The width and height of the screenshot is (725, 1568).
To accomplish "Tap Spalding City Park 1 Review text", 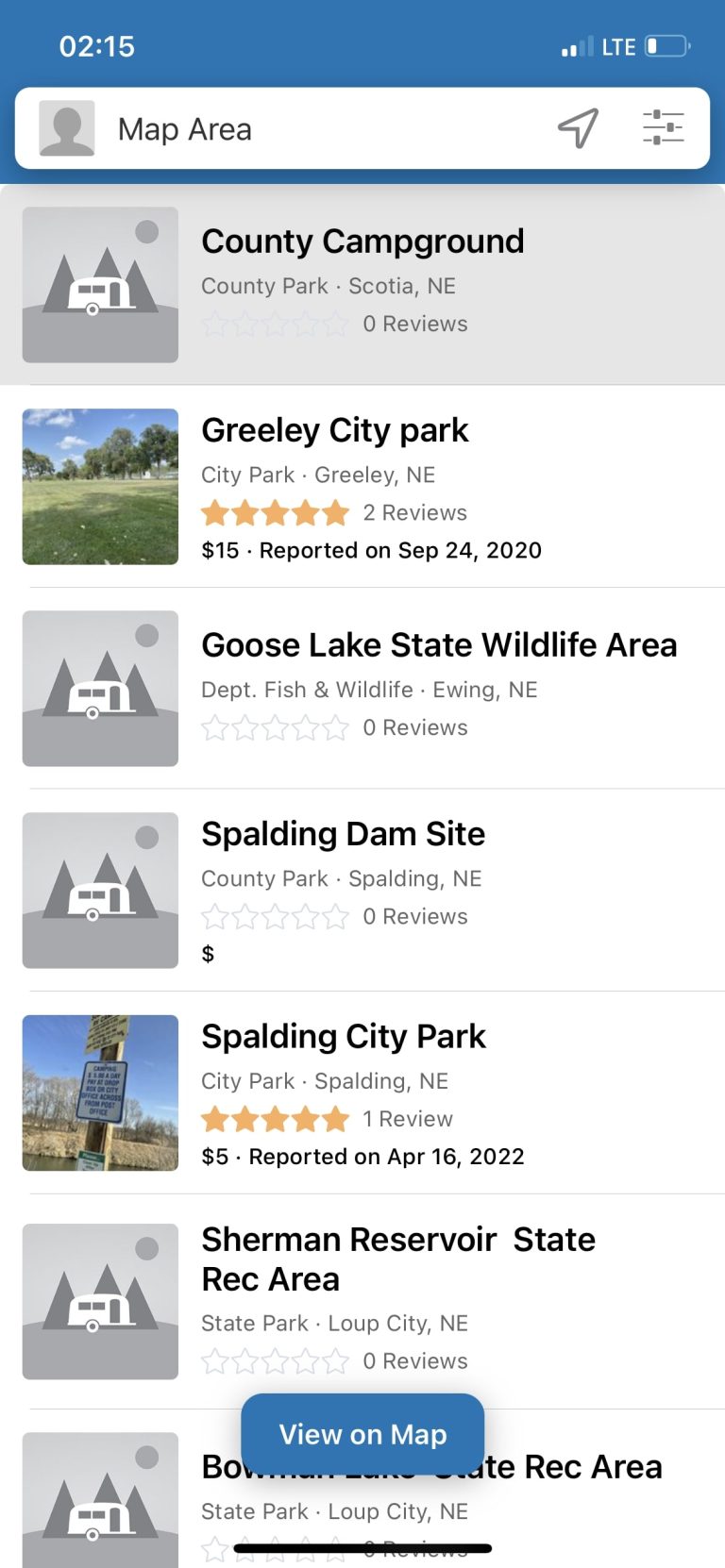I will pos(408,1119).
